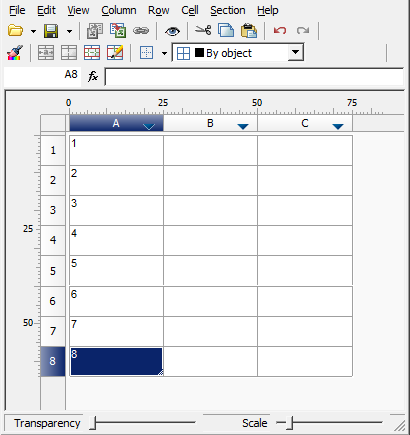Expand the Open folder dropdown arrow

(33, 31)
